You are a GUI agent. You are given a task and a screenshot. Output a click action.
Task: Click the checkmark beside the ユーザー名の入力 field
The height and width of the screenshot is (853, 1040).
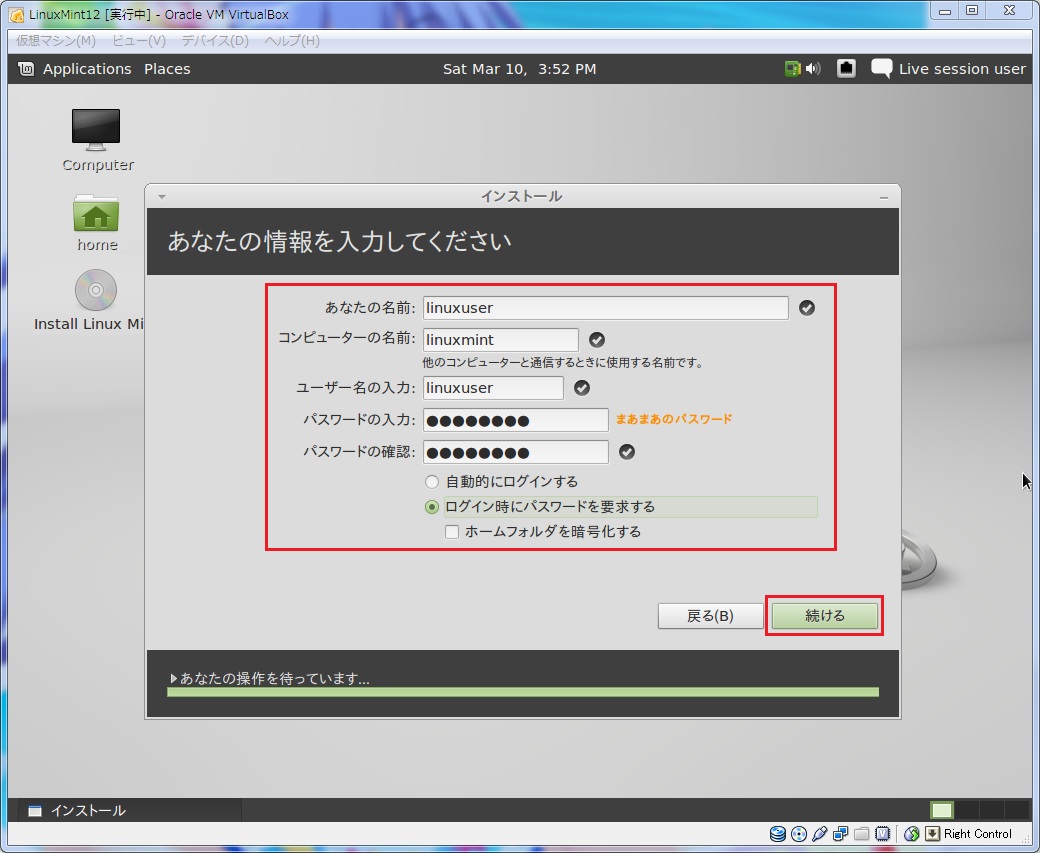[x=582, y=388]
